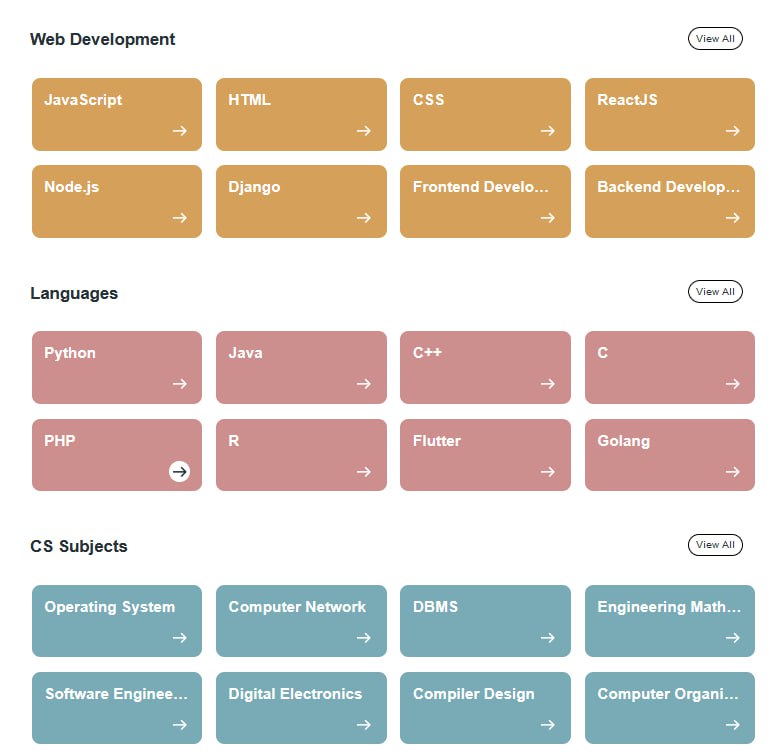Open the Flutter language card

coord(485,454)
